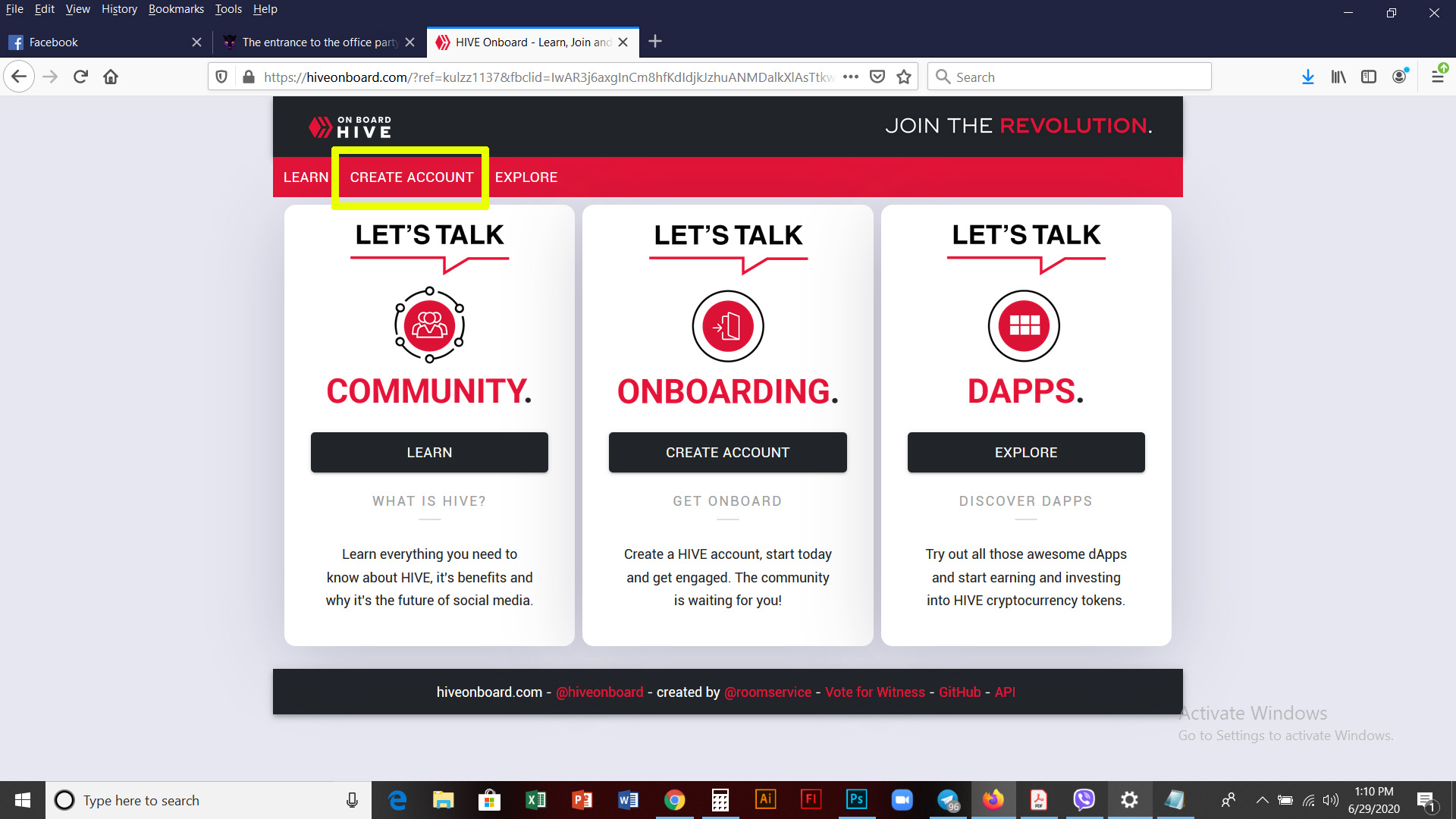Image resolution: width=1456 pixels, height=819 pixels.
Task: Bookmark this page with star icon
Action: pos(904,77)
